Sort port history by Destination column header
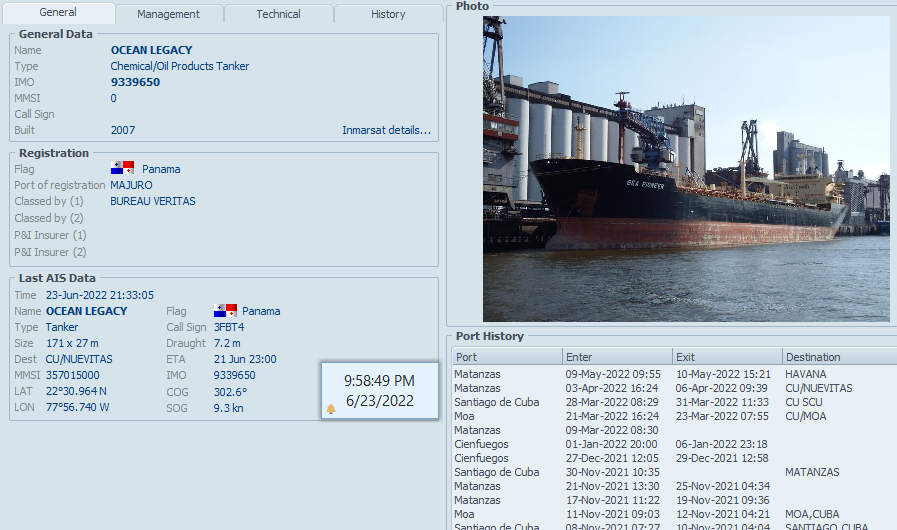Viewport: 897px width, 530px height. pyautogui.click(x=839, y=357)
